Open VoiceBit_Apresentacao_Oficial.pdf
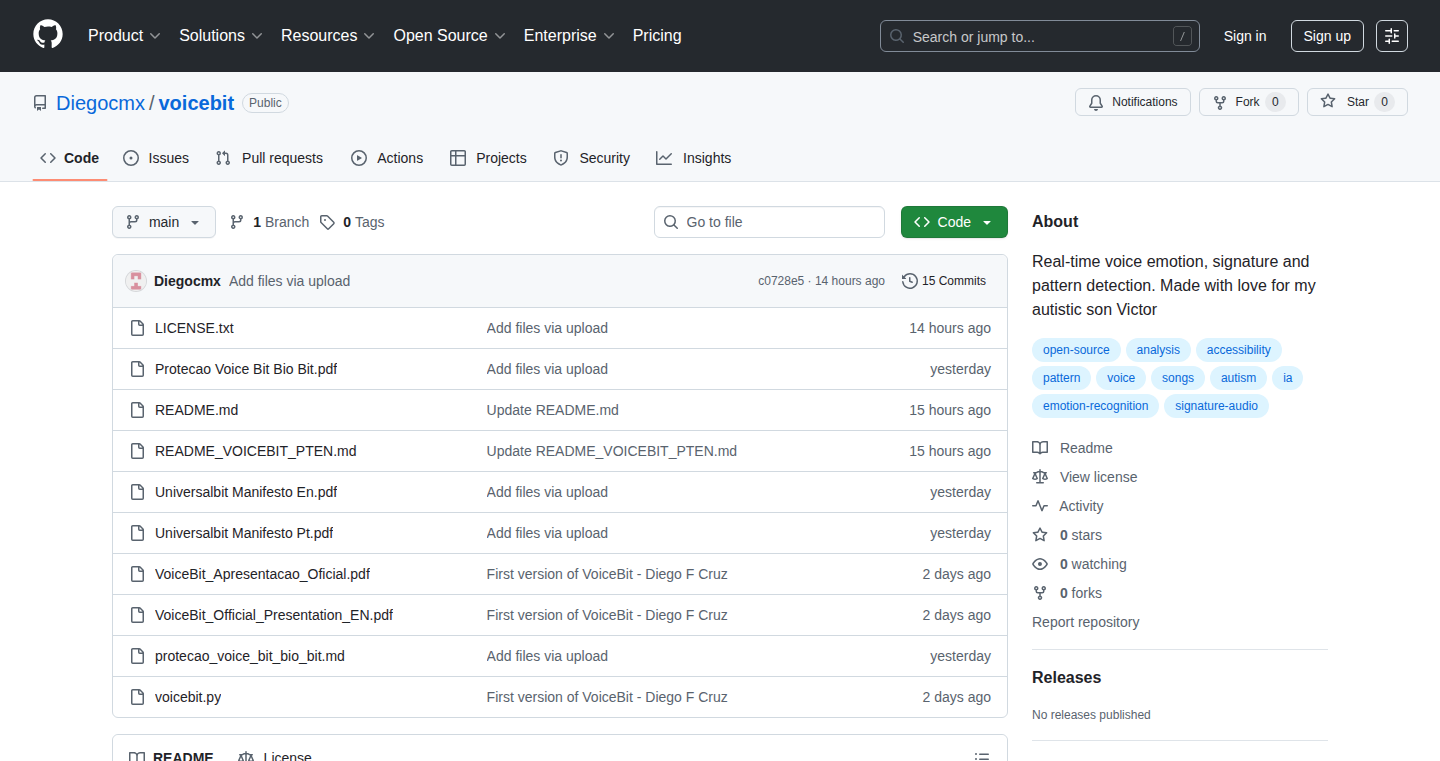Screen dimensions: 1440x761 coord(262,574)
